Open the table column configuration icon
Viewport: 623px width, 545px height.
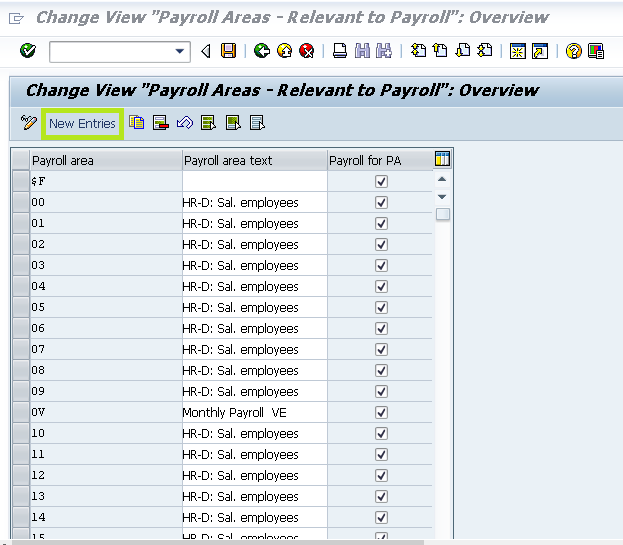point(442,159)
